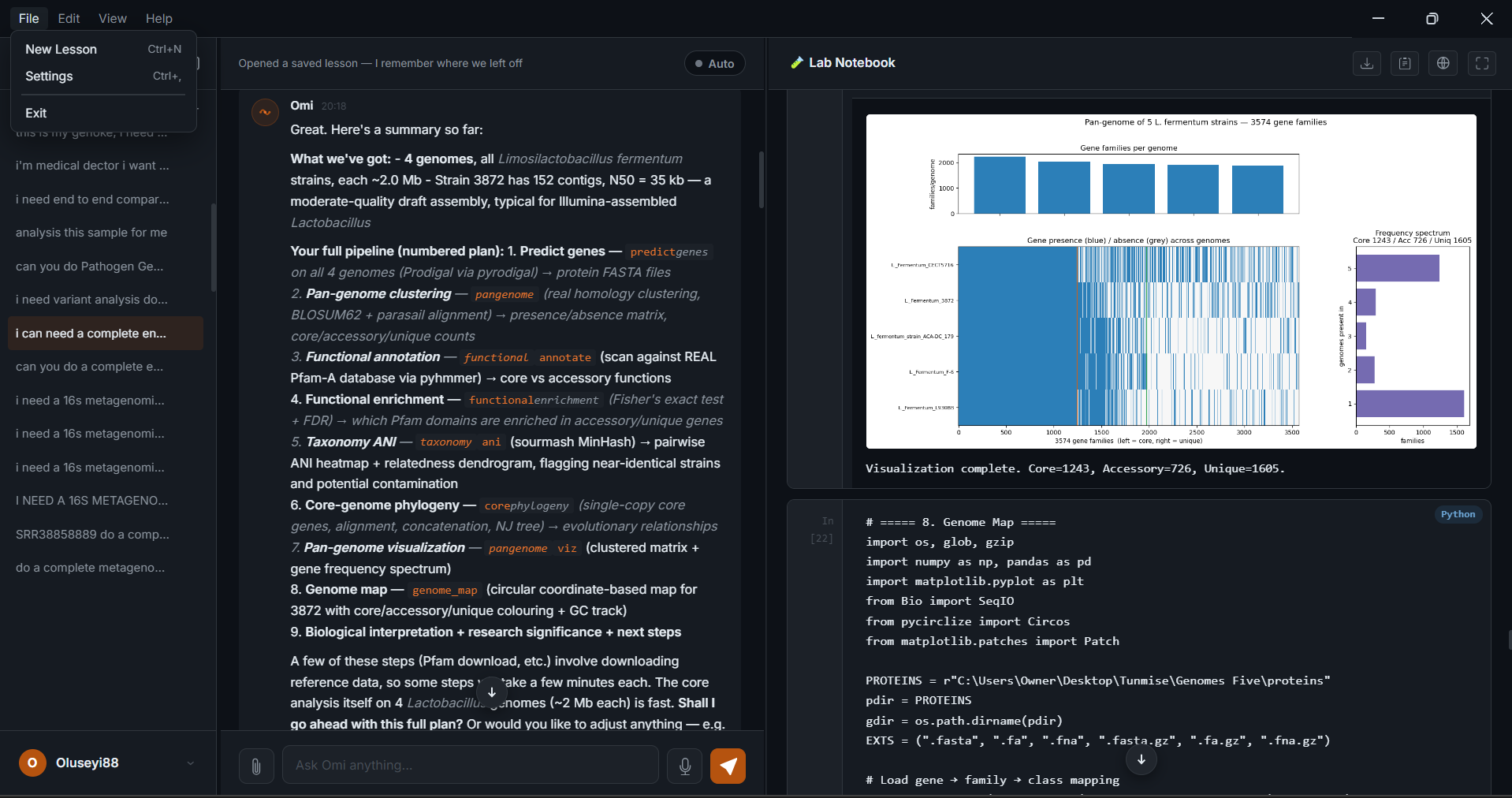This screenshot has width=1512, height=798.
Task: Focus the 'Ask Omi anything...' input field
Action: click(471, 765)
